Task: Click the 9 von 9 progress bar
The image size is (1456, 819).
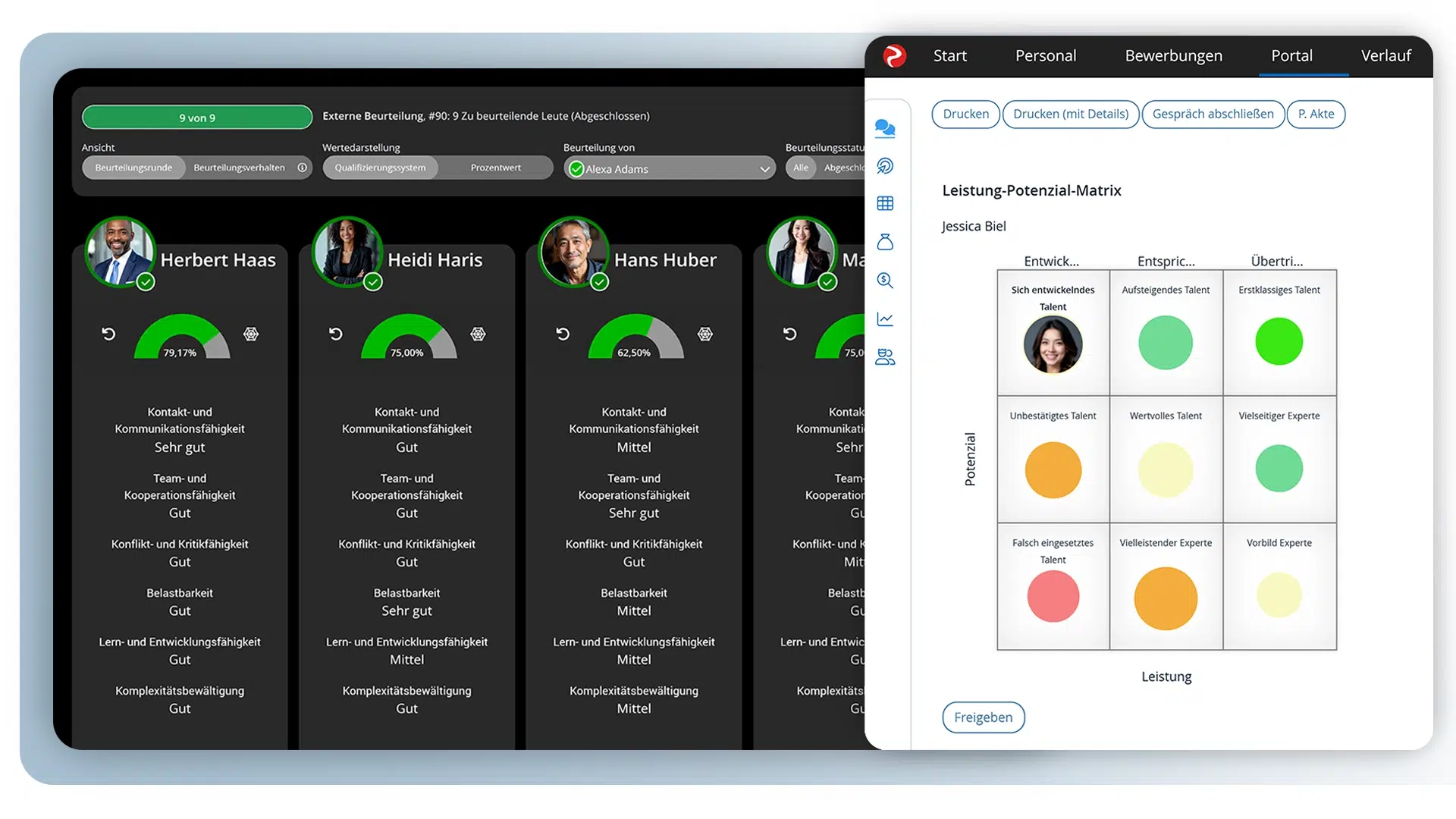Action: (197, 118)
